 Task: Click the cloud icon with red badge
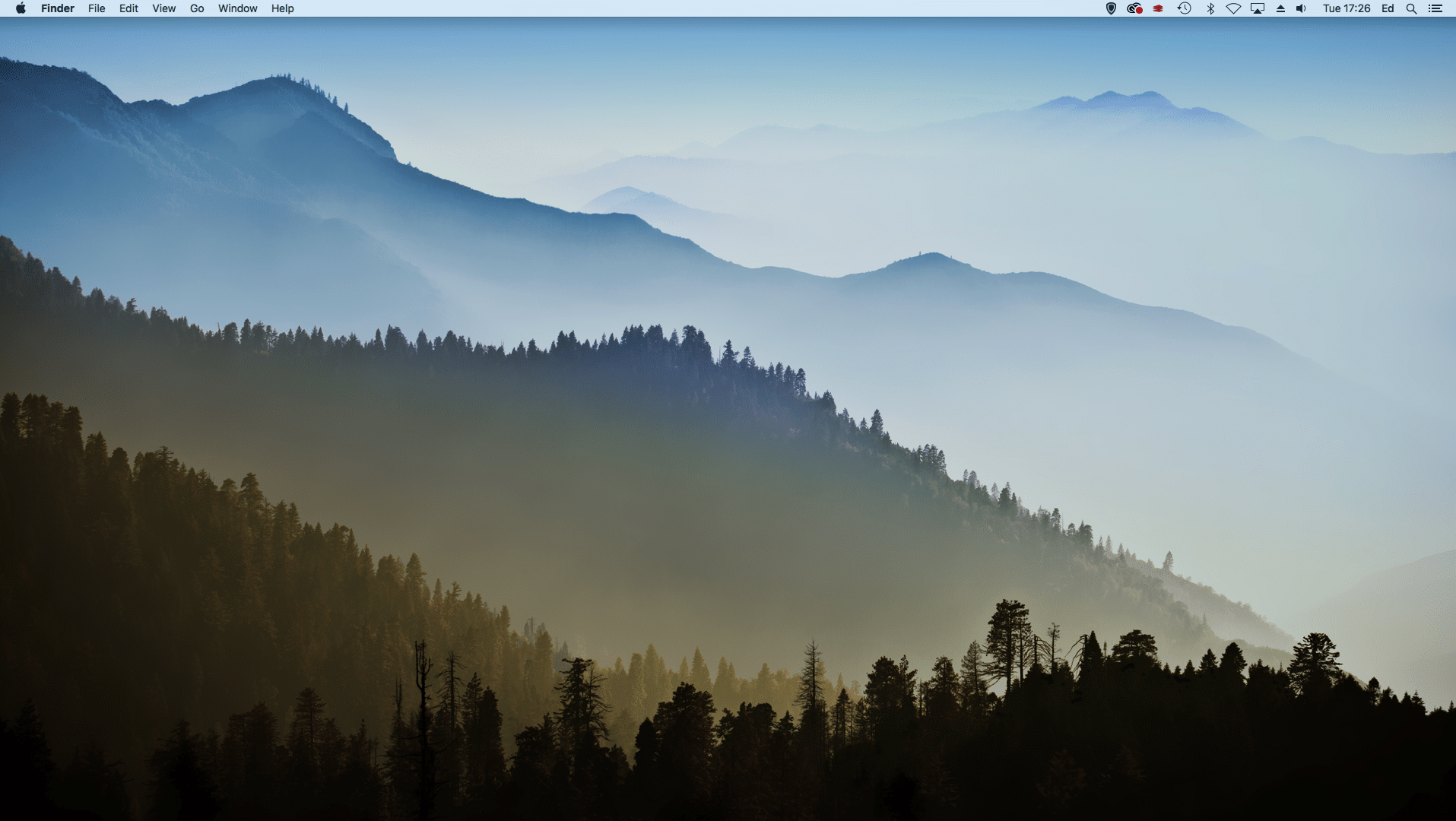[x=1134, y=8]
